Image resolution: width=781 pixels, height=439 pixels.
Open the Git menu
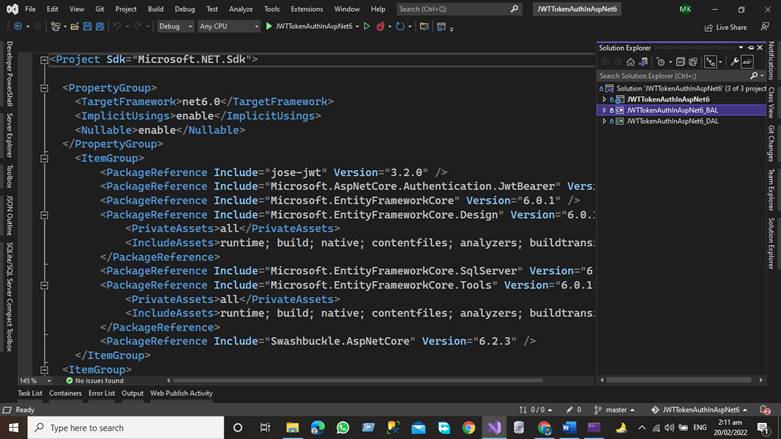[x=100, y=9]
